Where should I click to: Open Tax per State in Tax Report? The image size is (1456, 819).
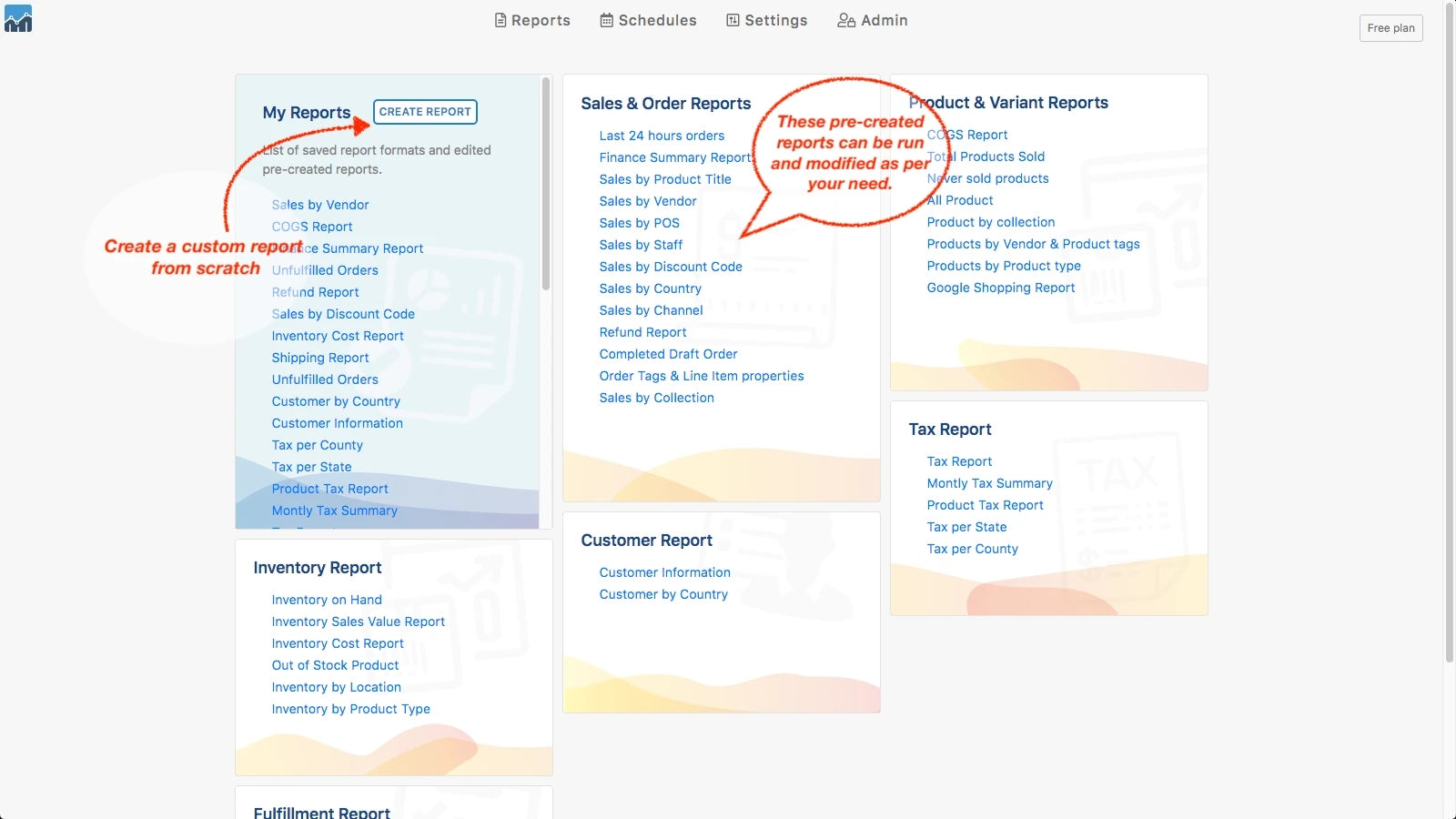966,527
